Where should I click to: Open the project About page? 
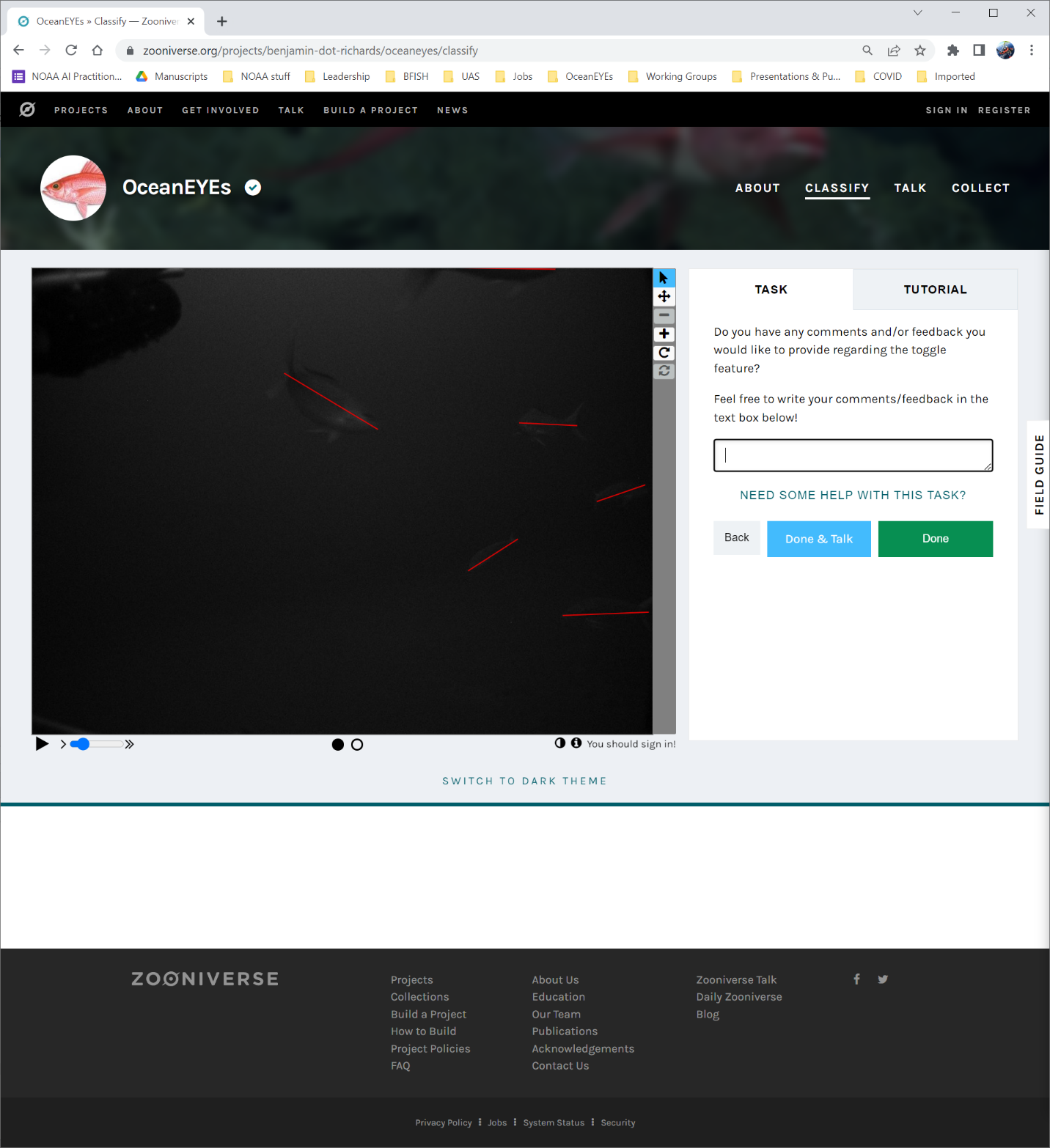coord(757,188)
